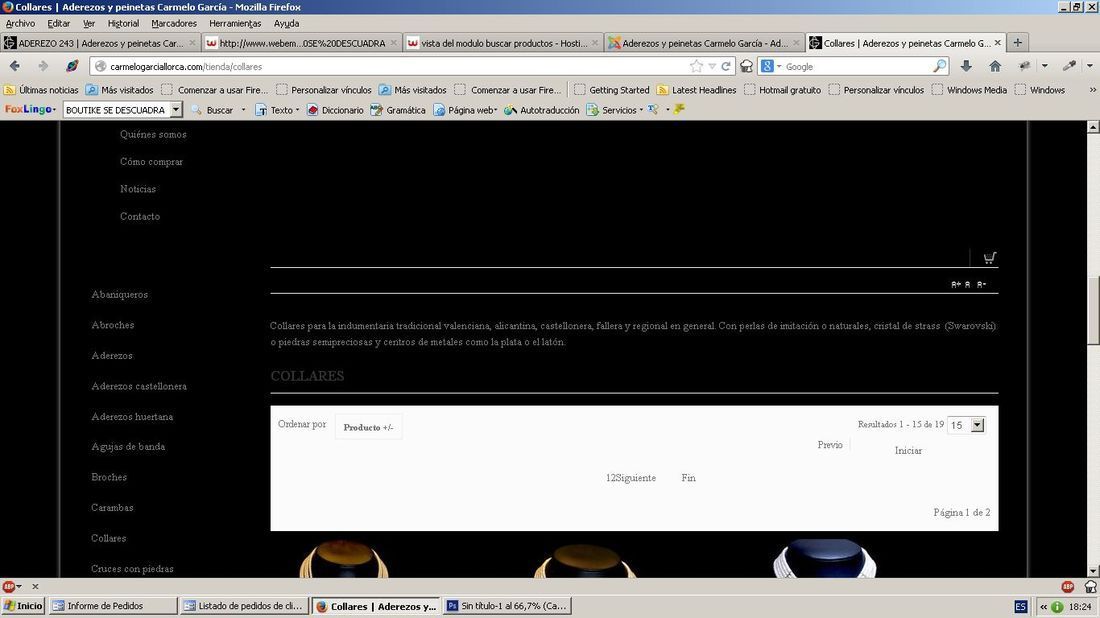Reload the page with the refresh icon

coord(726,66)
